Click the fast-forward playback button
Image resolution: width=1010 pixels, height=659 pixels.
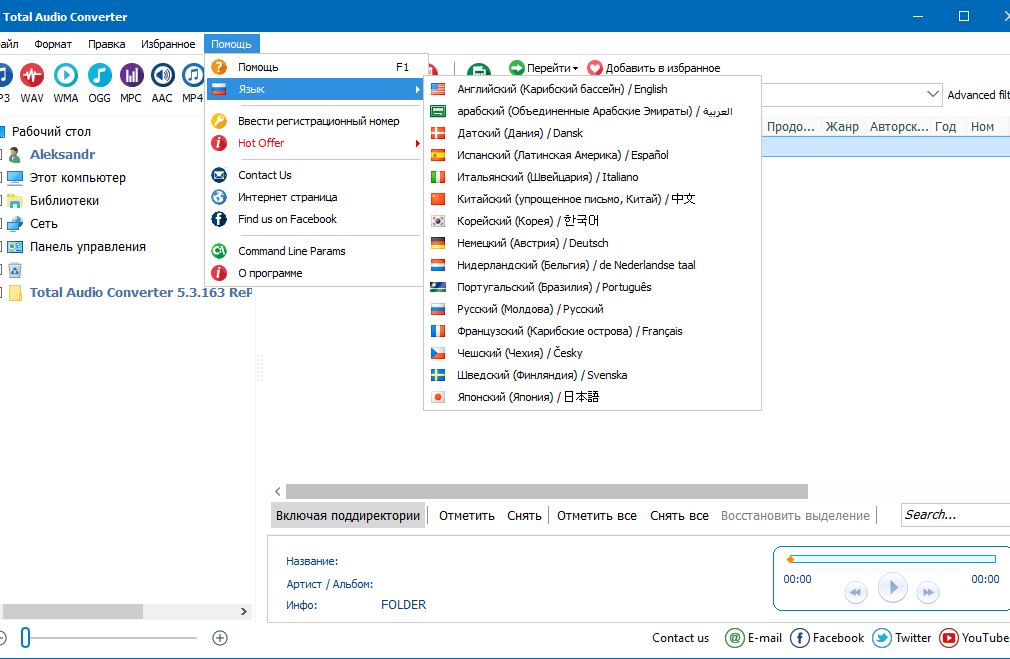(928, 592)
